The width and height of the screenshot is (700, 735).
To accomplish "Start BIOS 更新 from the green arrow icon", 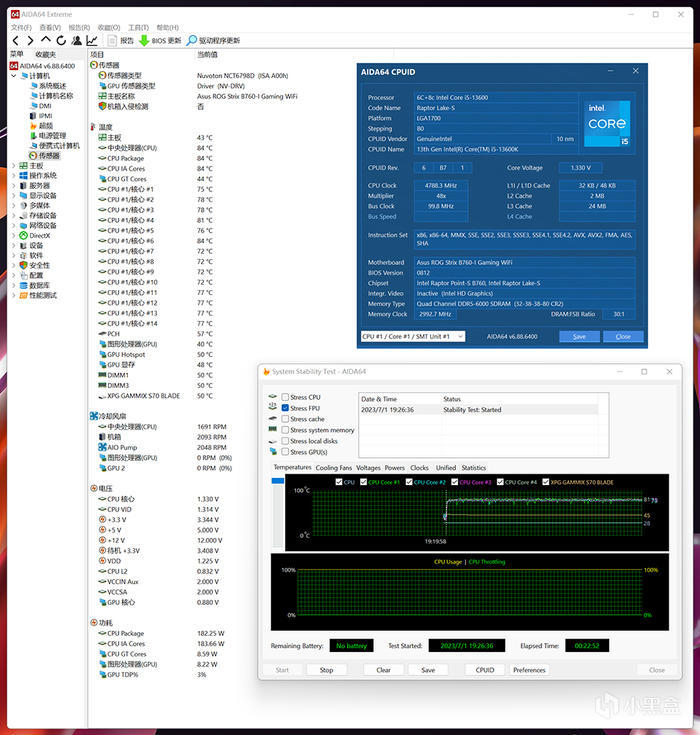I will (160, 41).
